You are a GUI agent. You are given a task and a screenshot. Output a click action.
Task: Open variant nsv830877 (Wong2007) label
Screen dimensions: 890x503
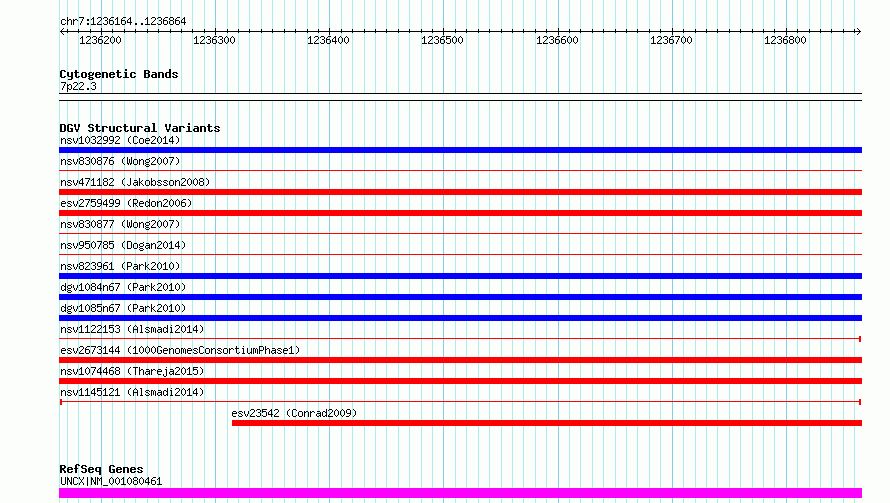120,224
